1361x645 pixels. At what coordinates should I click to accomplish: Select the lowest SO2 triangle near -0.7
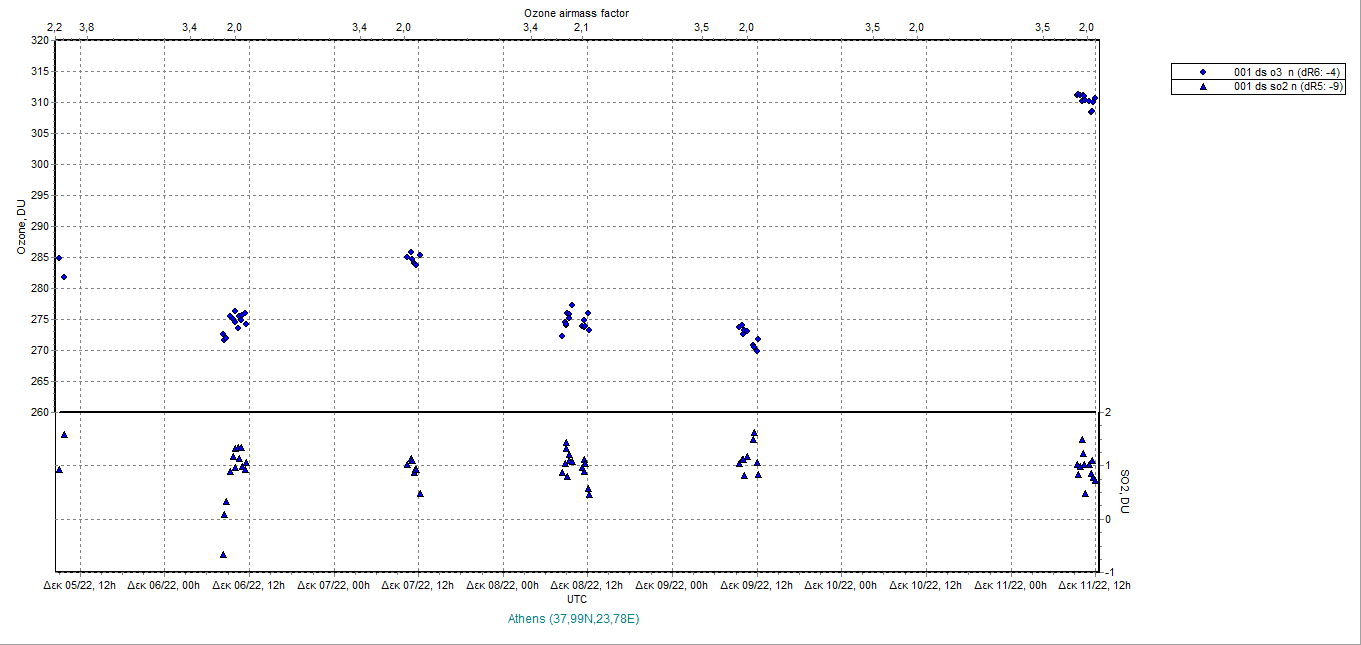click(x=223, y=554)
